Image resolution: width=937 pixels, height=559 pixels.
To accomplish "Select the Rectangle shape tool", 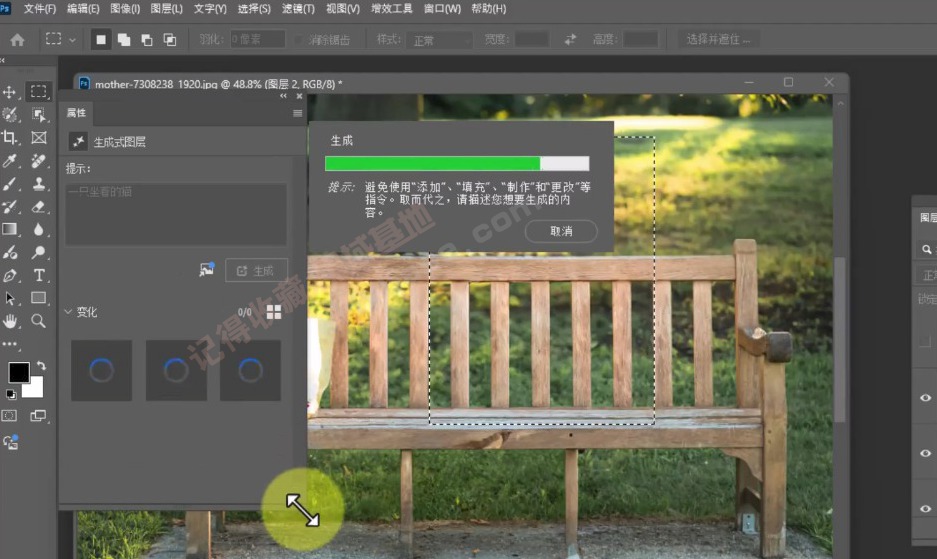I will pyautogui.click(x=39, y=298).
